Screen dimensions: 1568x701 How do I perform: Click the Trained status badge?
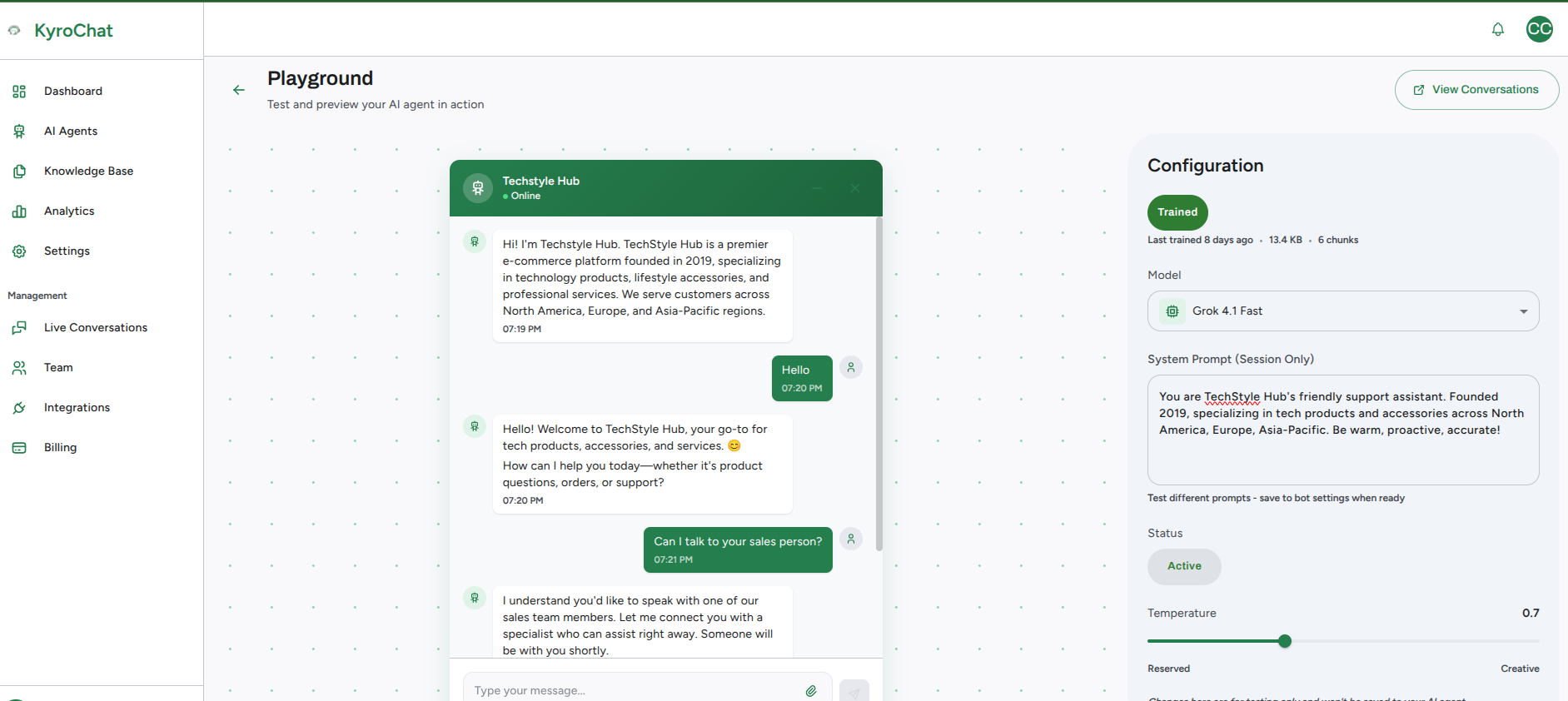pyautogui.click(x=1177, y=212)
